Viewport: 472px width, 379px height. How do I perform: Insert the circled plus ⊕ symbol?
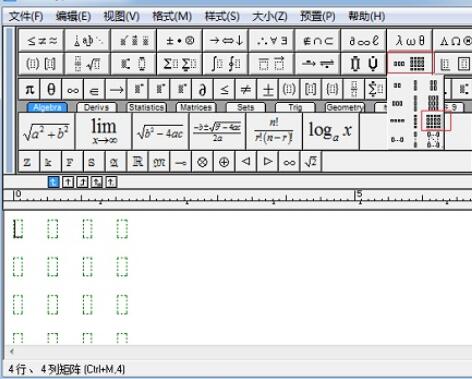[224, 162]
